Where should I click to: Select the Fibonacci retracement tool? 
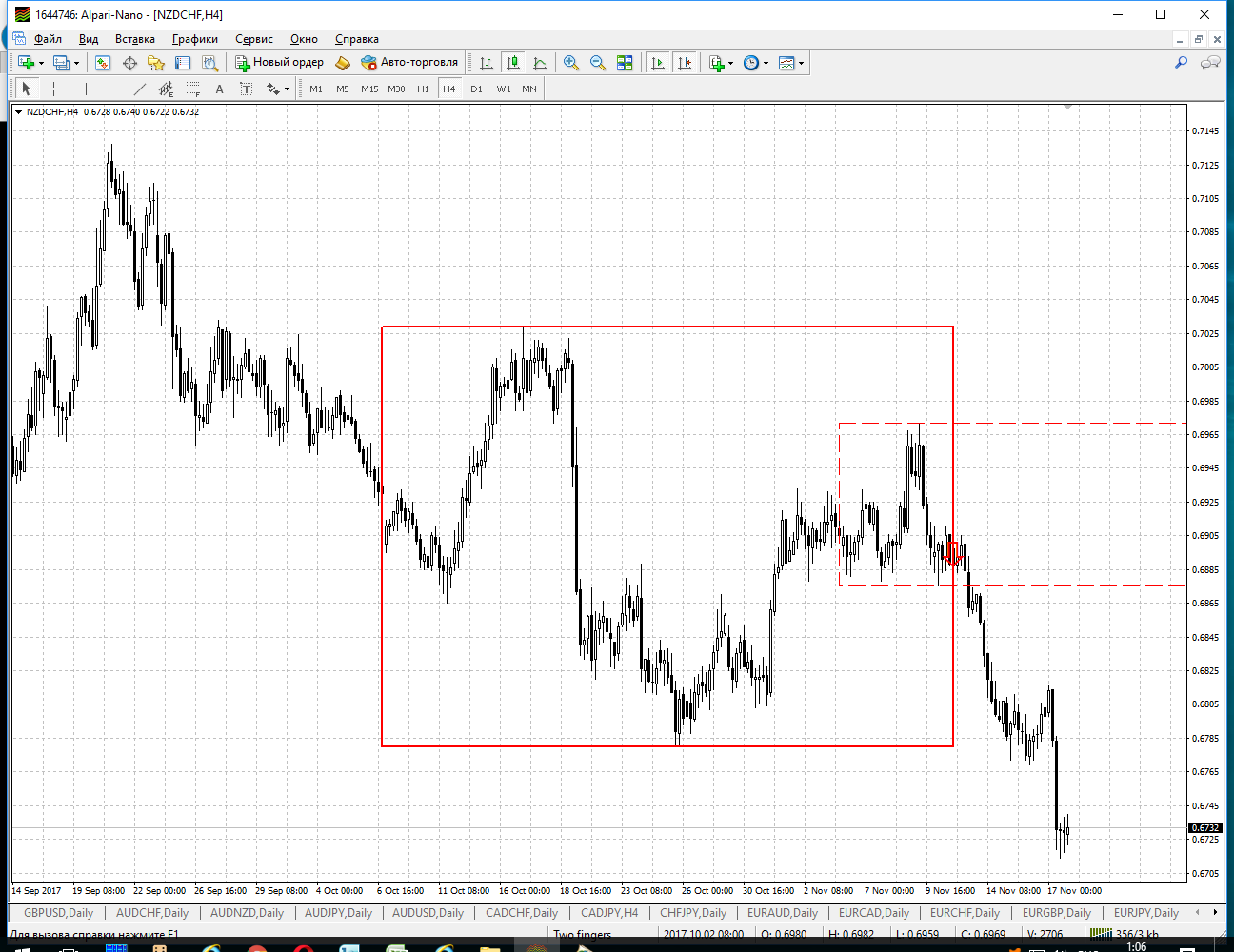tap(192, 89)
